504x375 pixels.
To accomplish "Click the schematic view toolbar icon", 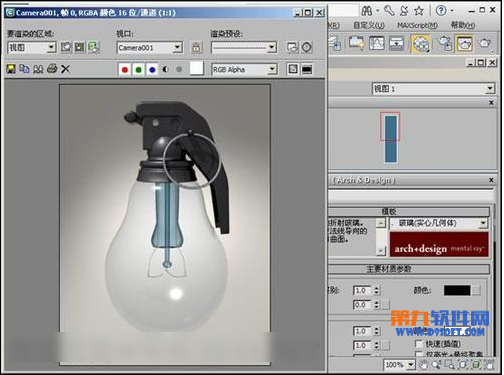I will click(x=396, y=43).
